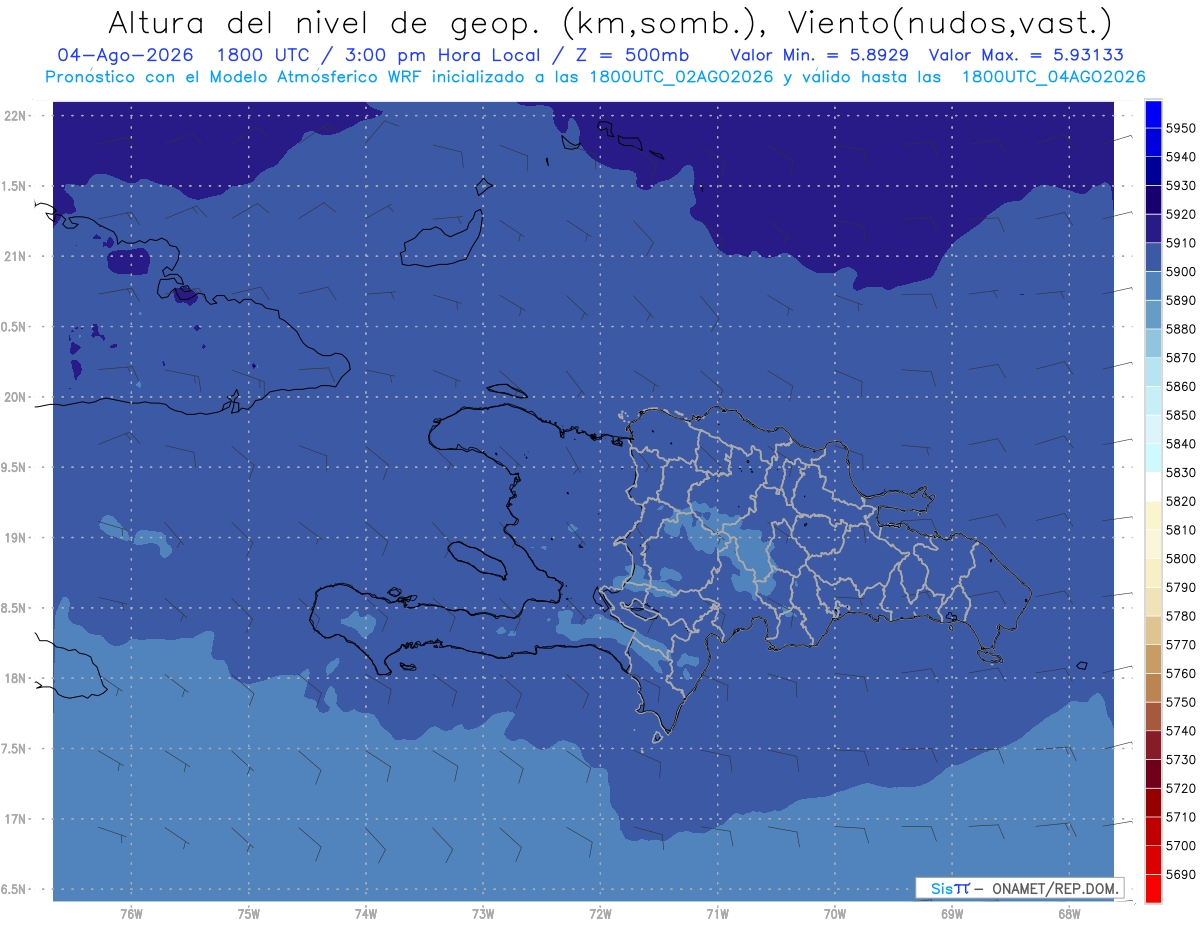Click the '5820' color scale value
Screen dimensions: 1200x927
pyautogui.click(x=1180, y=501)
